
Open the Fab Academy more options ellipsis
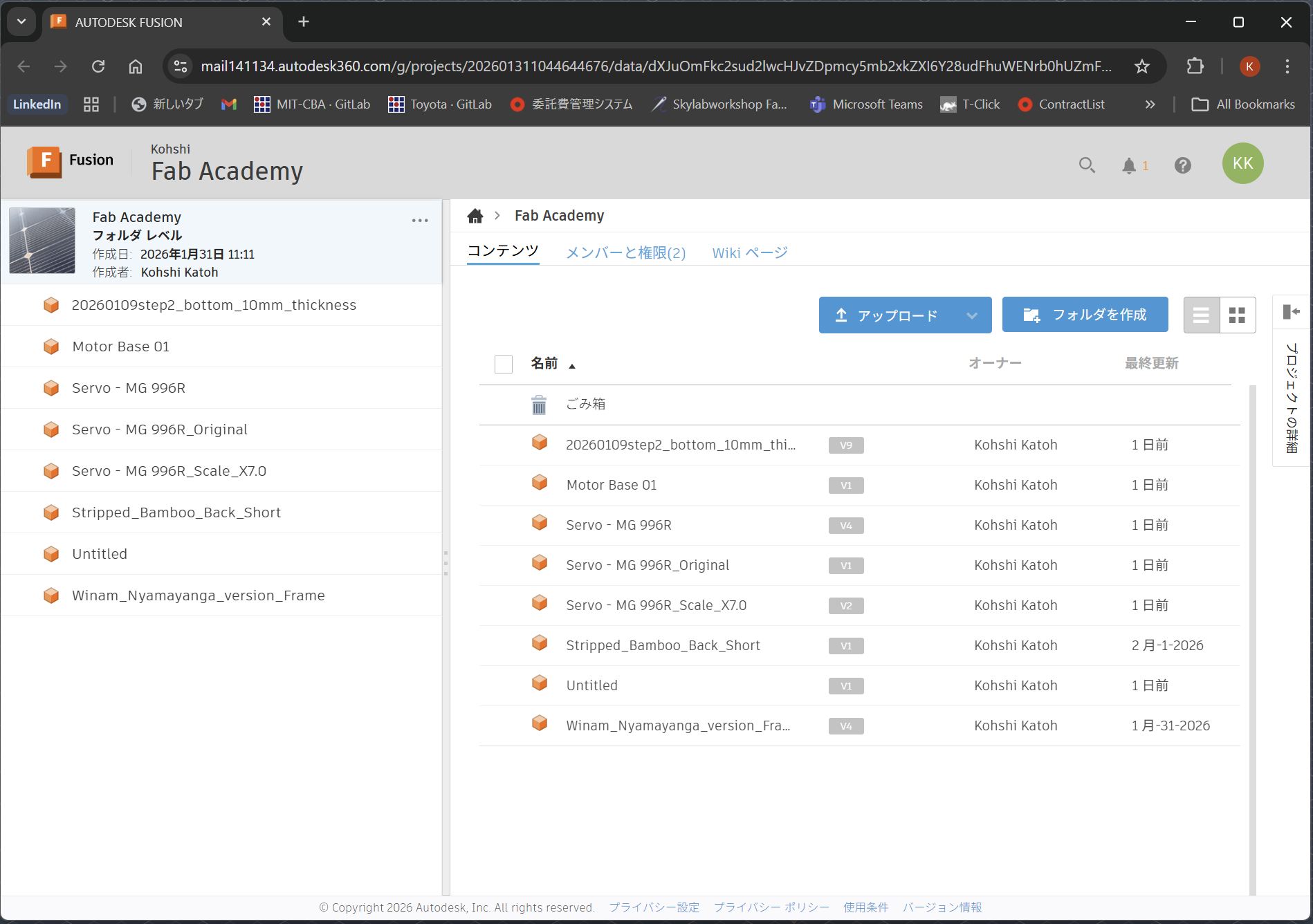[420, 220]
